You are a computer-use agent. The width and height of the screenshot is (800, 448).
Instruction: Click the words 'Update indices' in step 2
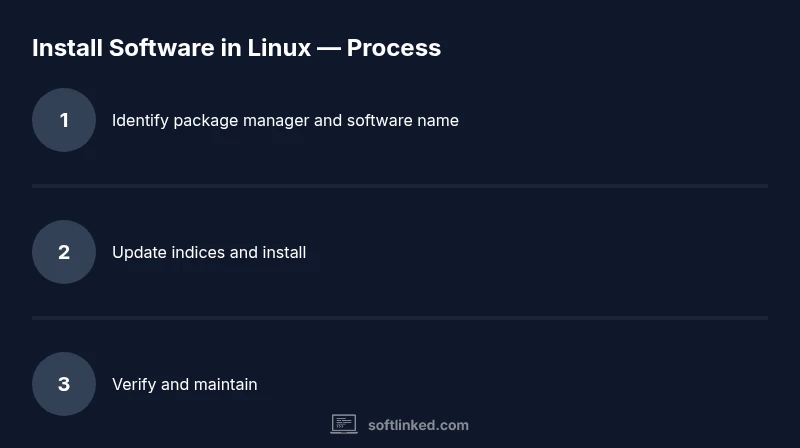168,252
